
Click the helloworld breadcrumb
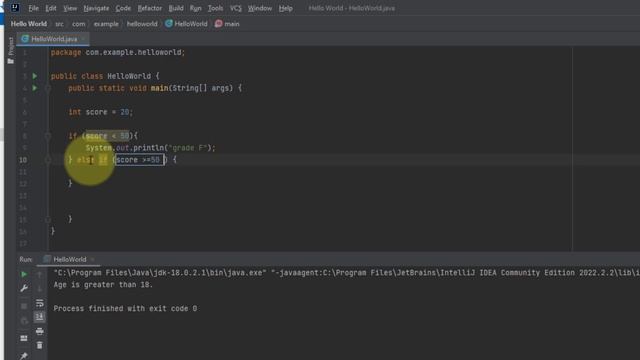pos(142,24)
